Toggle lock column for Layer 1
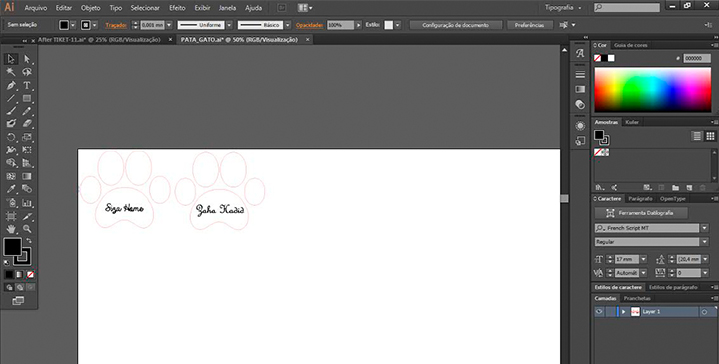 click(x=610, y=311)
